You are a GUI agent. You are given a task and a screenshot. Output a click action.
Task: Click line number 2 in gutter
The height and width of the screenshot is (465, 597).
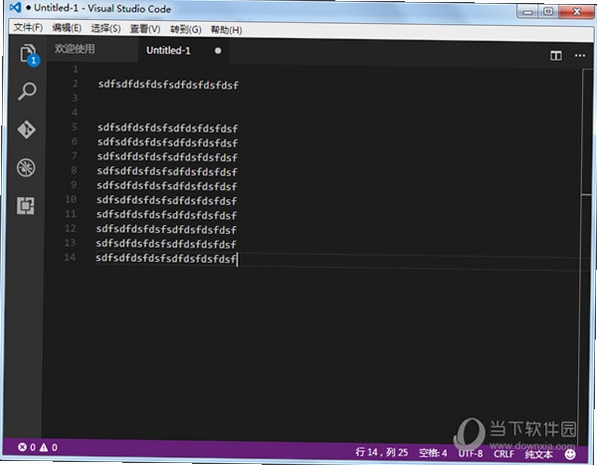[x=75, y=83]
